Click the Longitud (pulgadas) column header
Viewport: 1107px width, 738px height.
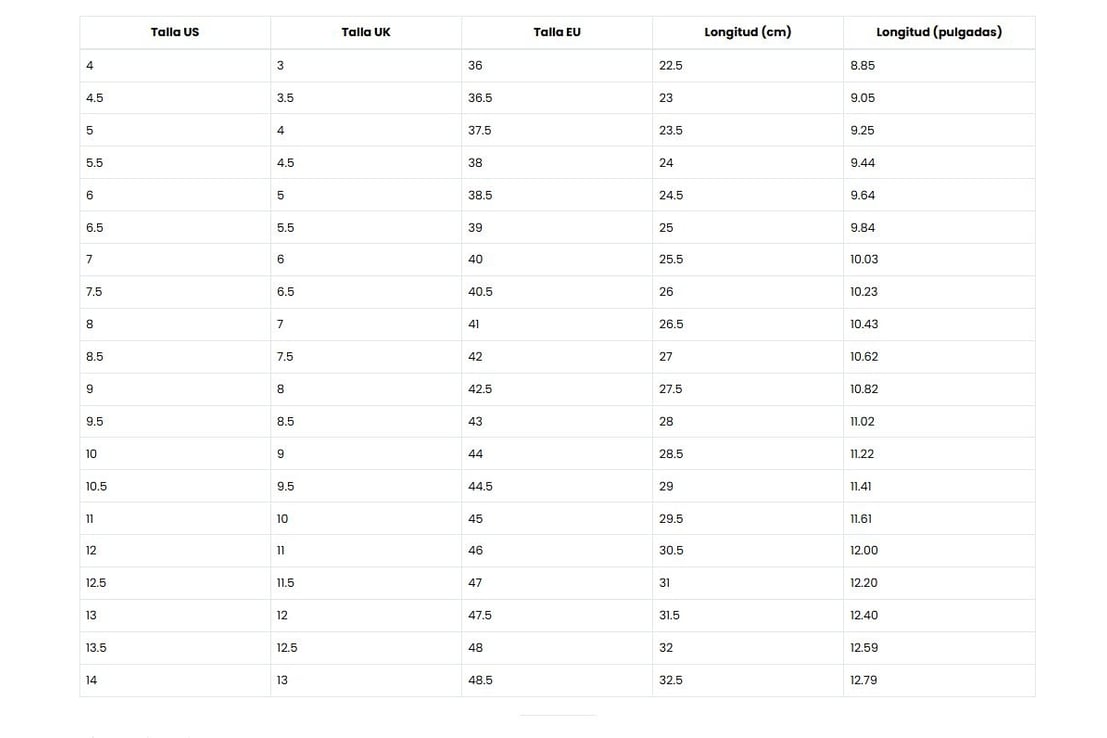pyautogui.click(x=939, y=32)
